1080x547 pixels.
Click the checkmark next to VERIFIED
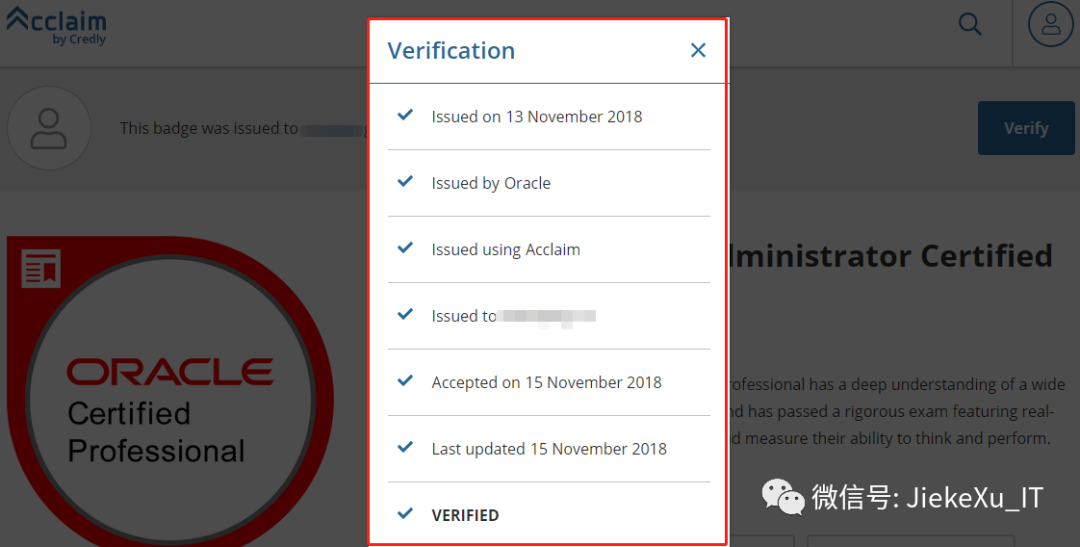point(405,514)
